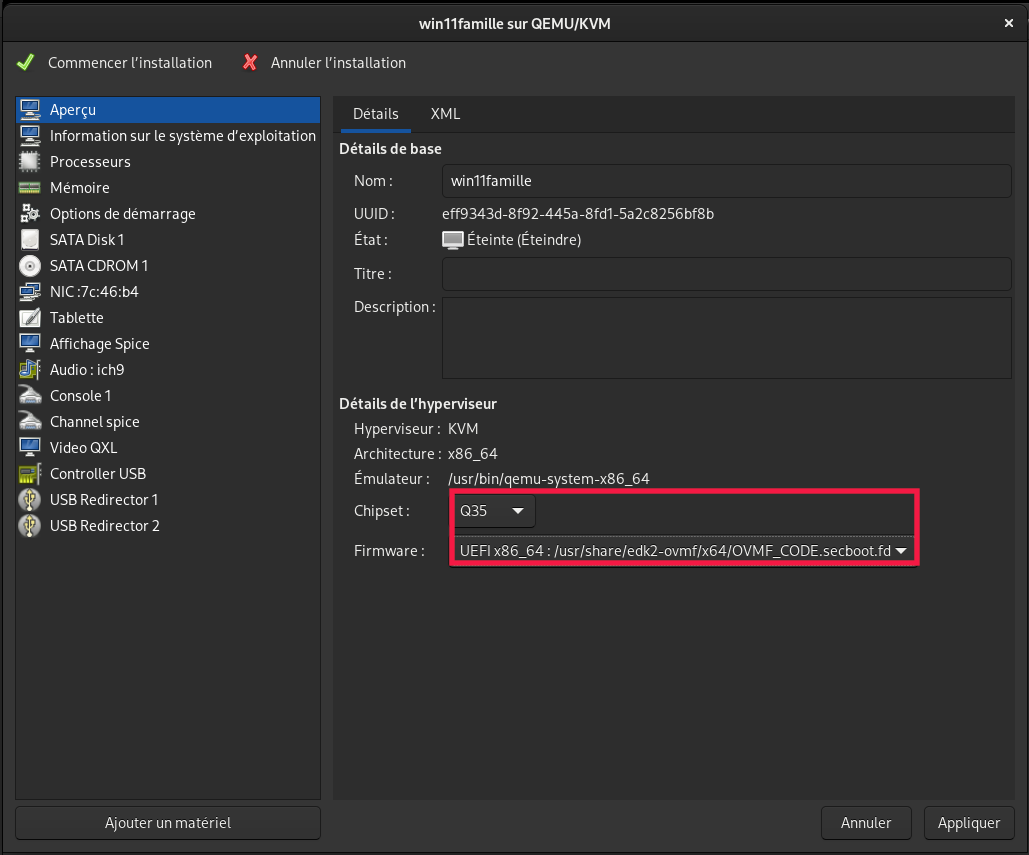Click Ajouter un matériel button
Image resolution: width=1029 pixels, height=855 pixels.
[168, 823]
